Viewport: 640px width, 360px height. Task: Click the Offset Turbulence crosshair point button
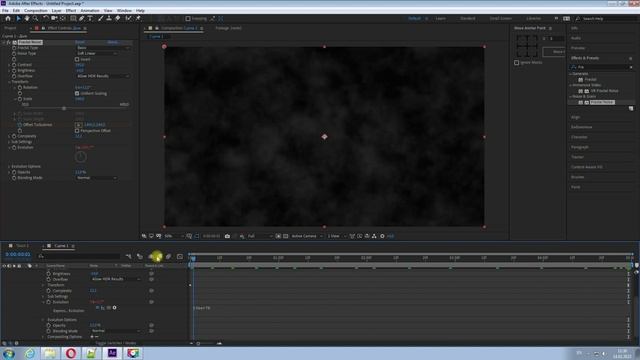click(x=79, y=125)
